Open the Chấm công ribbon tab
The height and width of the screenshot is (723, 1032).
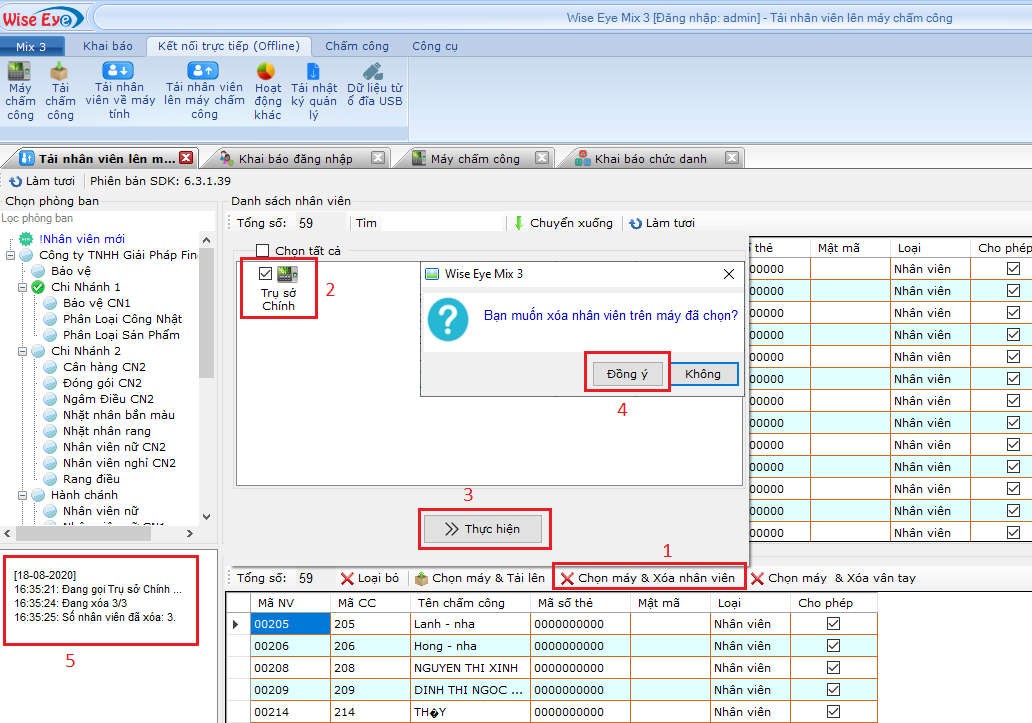pos(356,46)
